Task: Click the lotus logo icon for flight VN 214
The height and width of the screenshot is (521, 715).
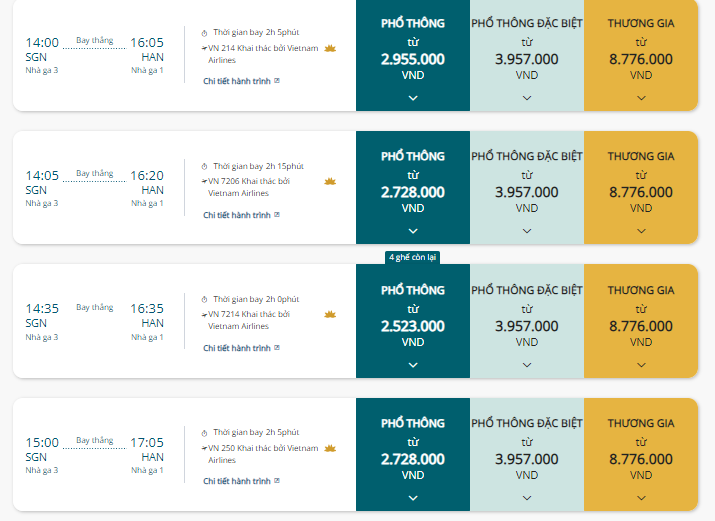Action: [x=330, y=48]
